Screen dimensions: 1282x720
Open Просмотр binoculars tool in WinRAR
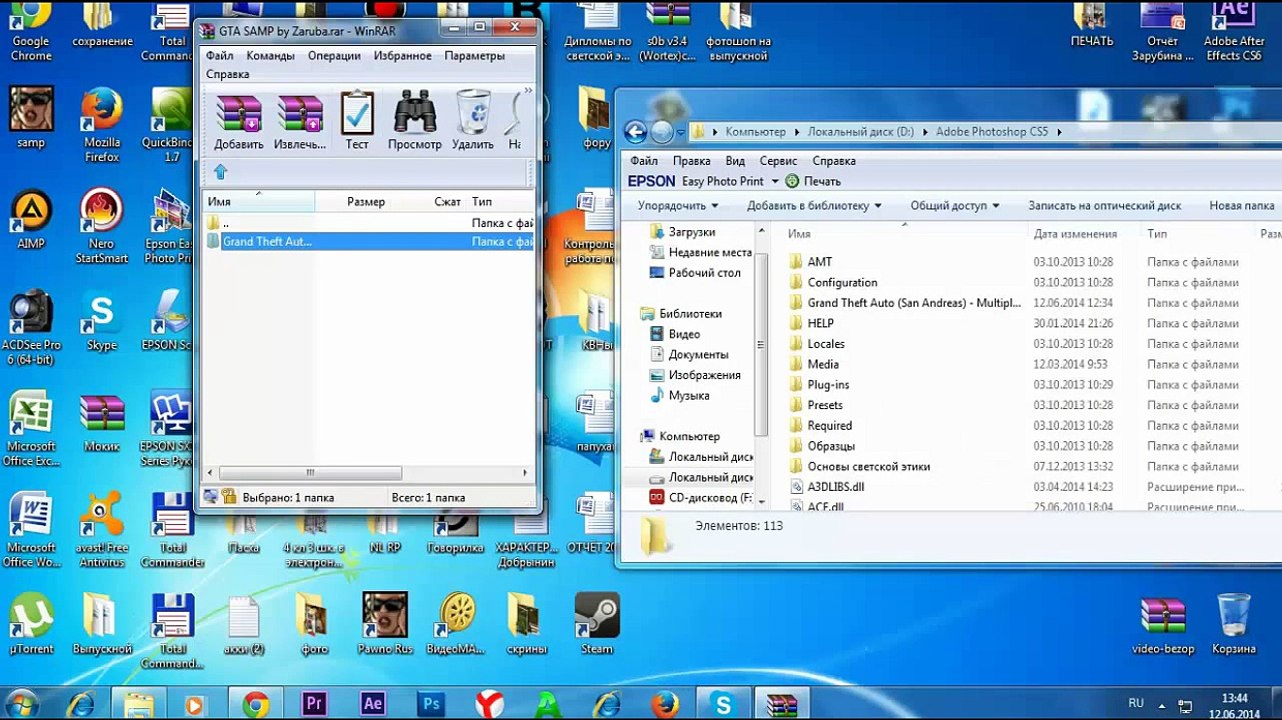coord(415,121)
